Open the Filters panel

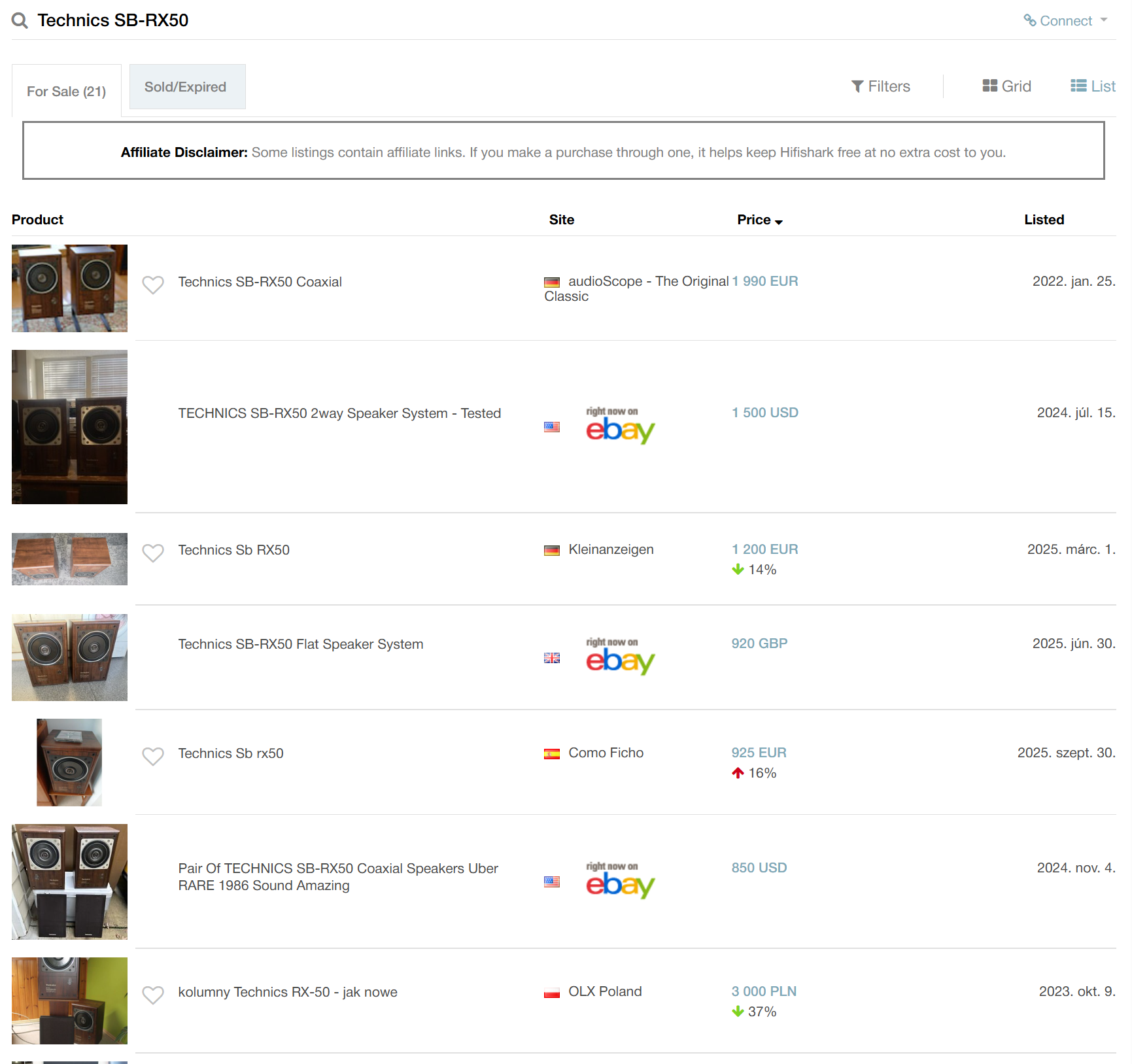880,86
